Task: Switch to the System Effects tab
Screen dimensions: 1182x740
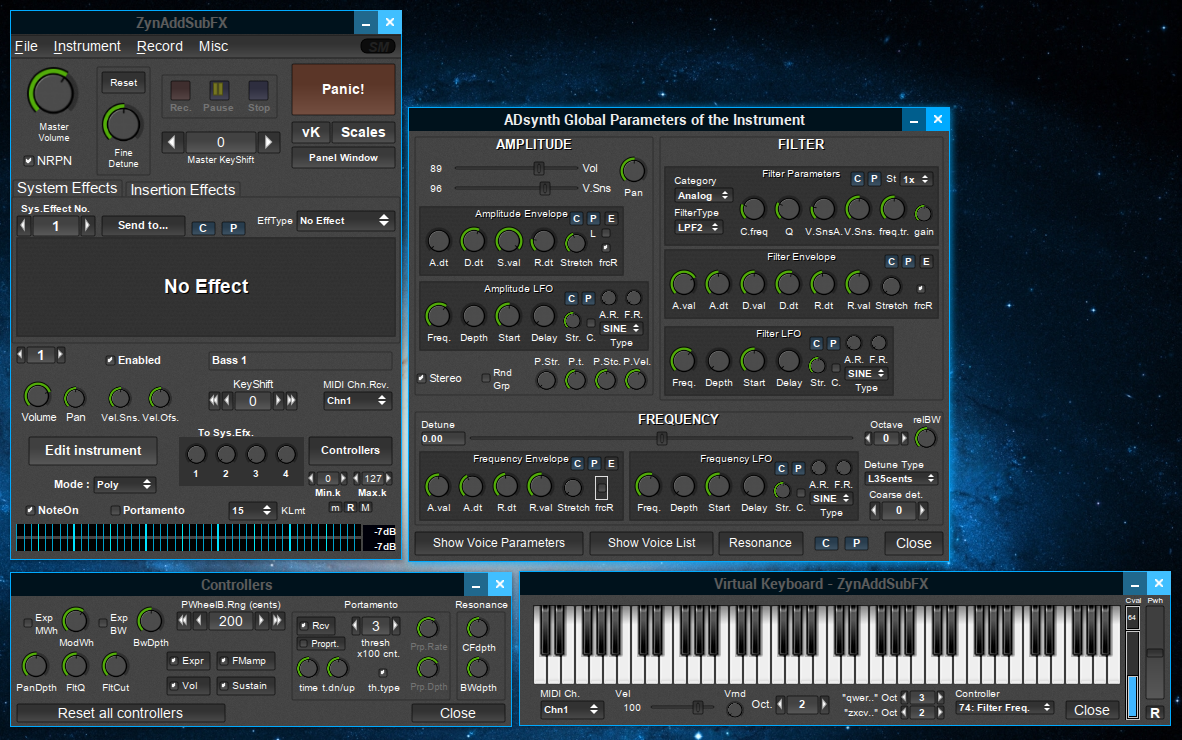Action: 67,188
